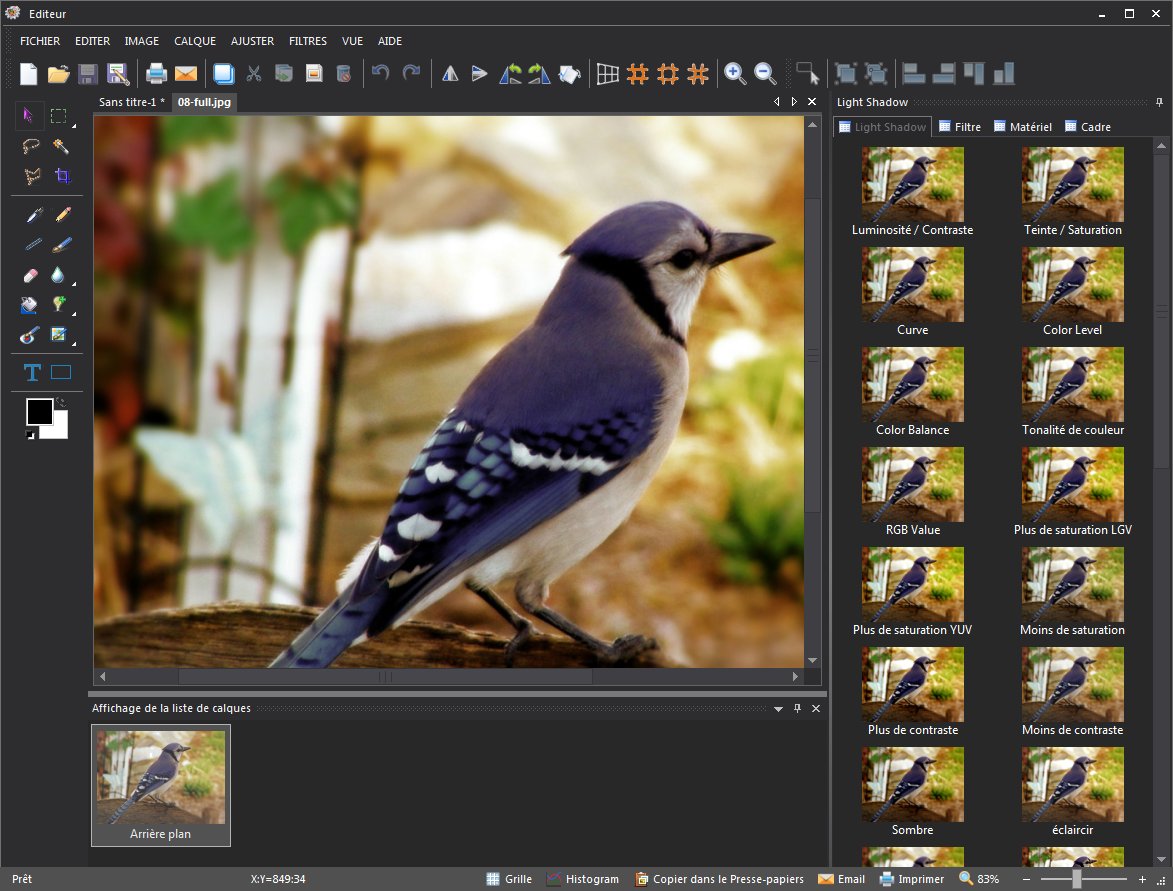Toggle Histogram in the status bar
This screenshot has width=1173, height=891.
(583, 879)
